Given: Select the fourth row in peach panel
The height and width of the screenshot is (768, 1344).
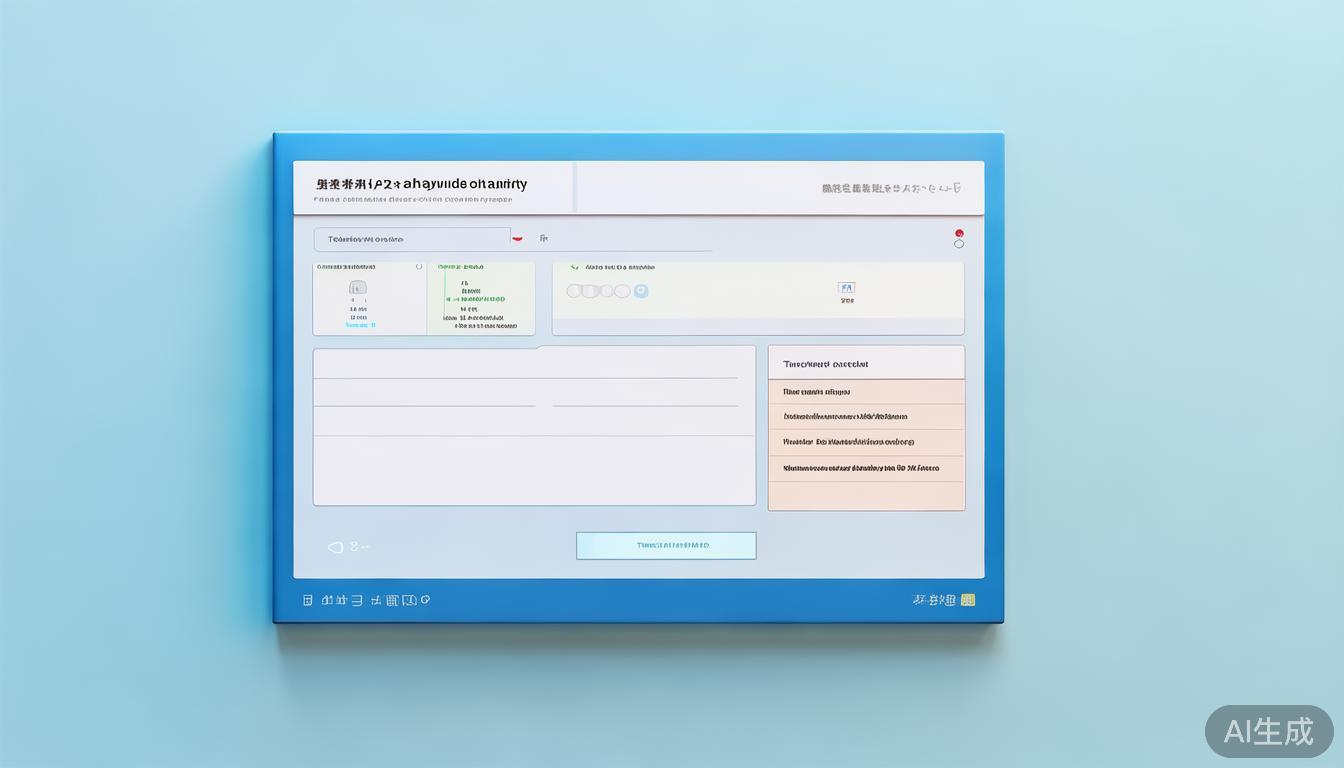Looking at the screenshot, I should pos(866,468).
